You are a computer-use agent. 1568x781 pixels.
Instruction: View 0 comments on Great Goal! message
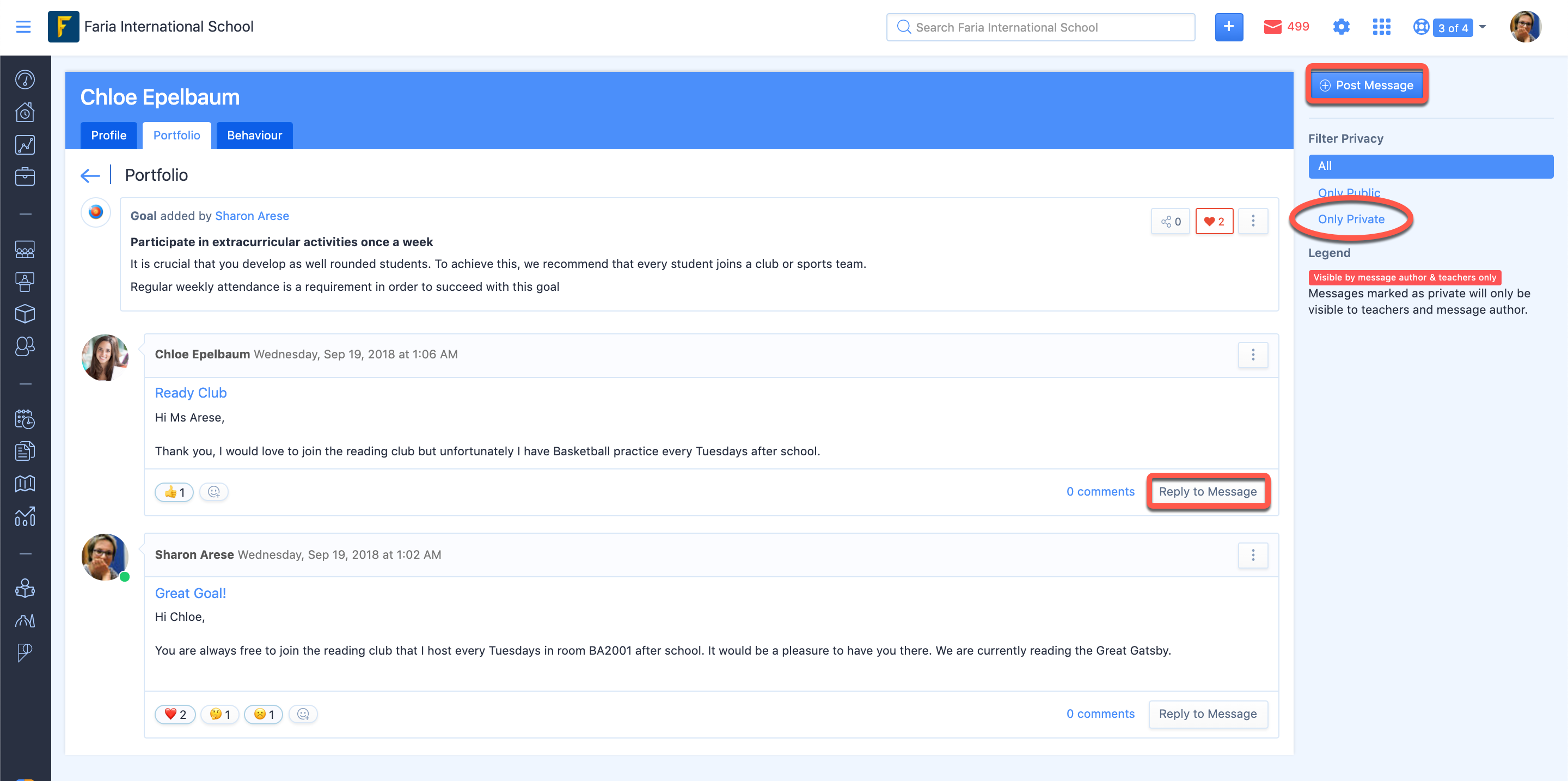[1100, 714]
